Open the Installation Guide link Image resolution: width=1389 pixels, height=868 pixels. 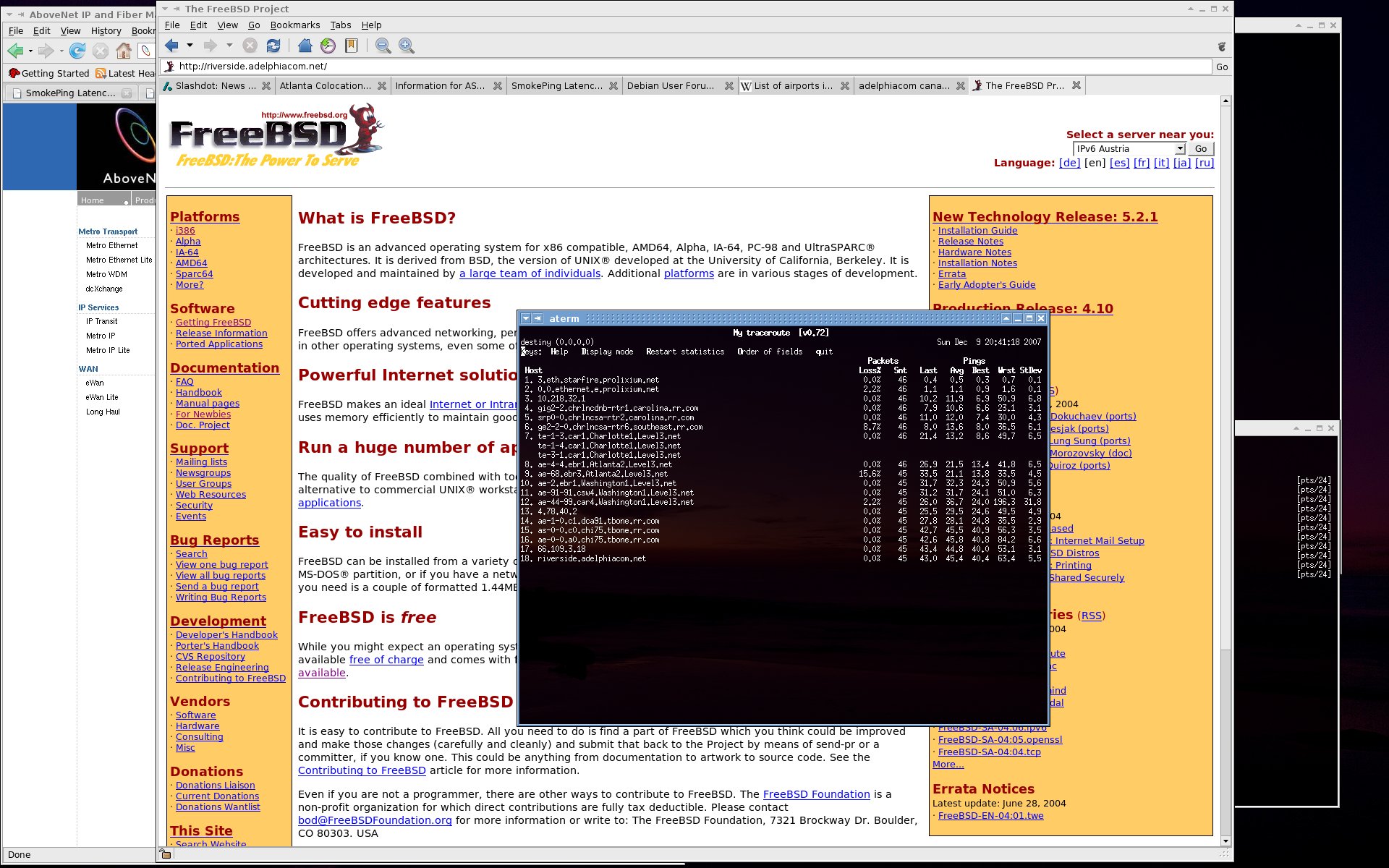pos(977,231)
